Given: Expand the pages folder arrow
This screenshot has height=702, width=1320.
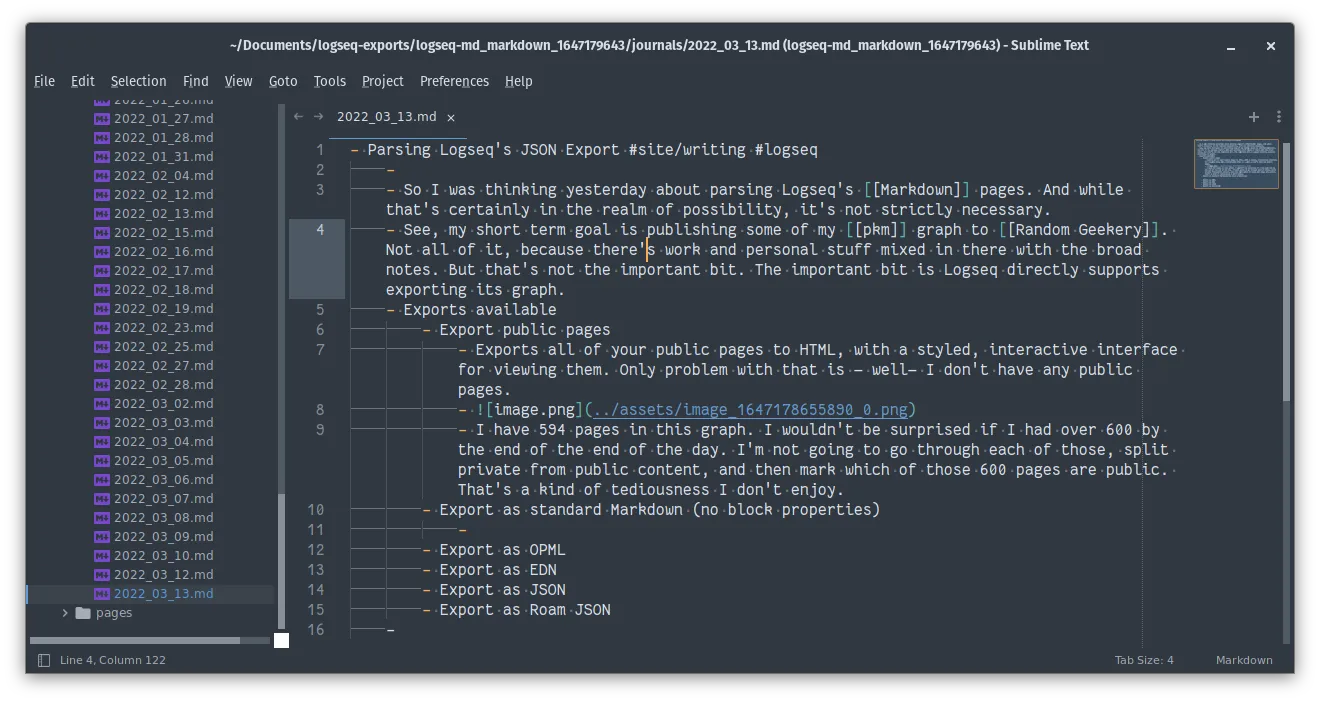Looking at the screenshot, I should pos(65,613).
